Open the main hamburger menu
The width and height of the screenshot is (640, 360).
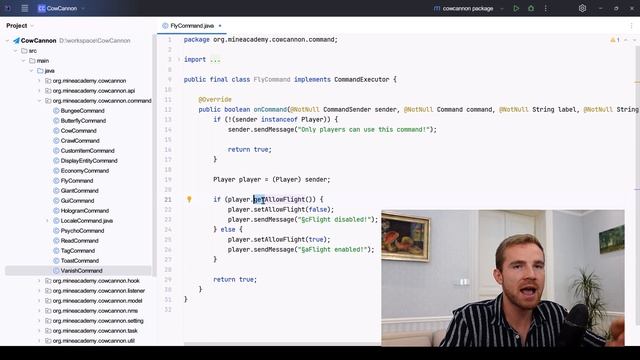24,8
